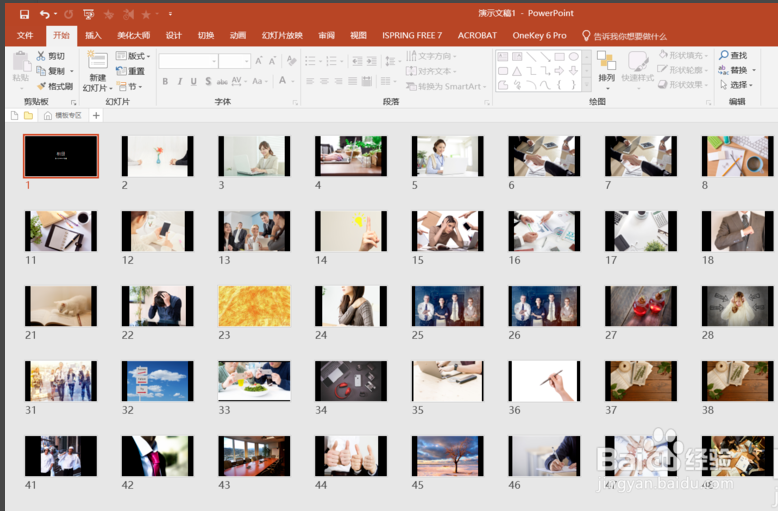This screenshot has height=511, width=778.
Task: Select the Right Arrow shape in gallery
Action: [559, 71]
